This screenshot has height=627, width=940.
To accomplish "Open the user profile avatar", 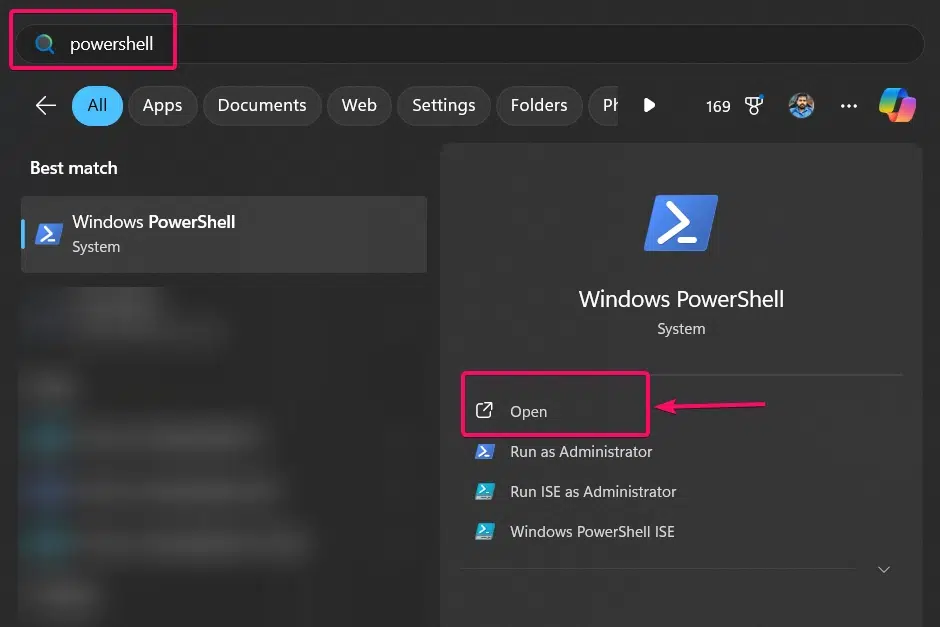I will (x=801, y=105).
